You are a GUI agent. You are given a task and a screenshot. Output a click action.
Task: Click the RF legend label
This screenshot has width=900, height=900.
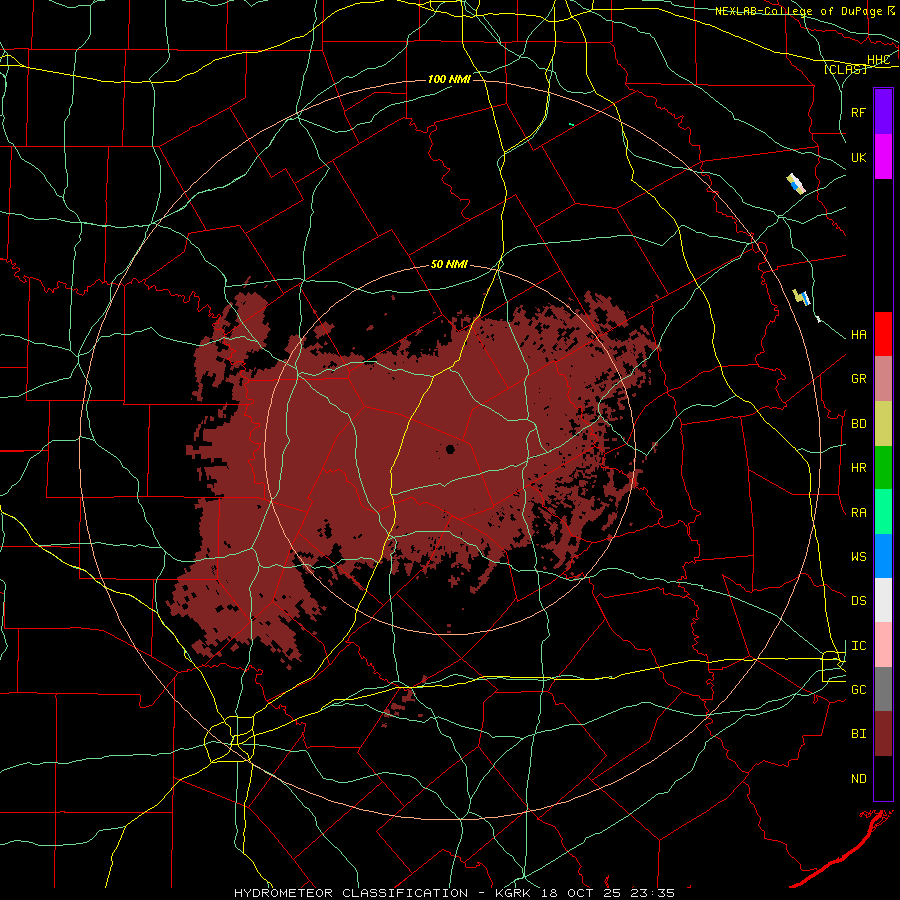click(858, 112)
